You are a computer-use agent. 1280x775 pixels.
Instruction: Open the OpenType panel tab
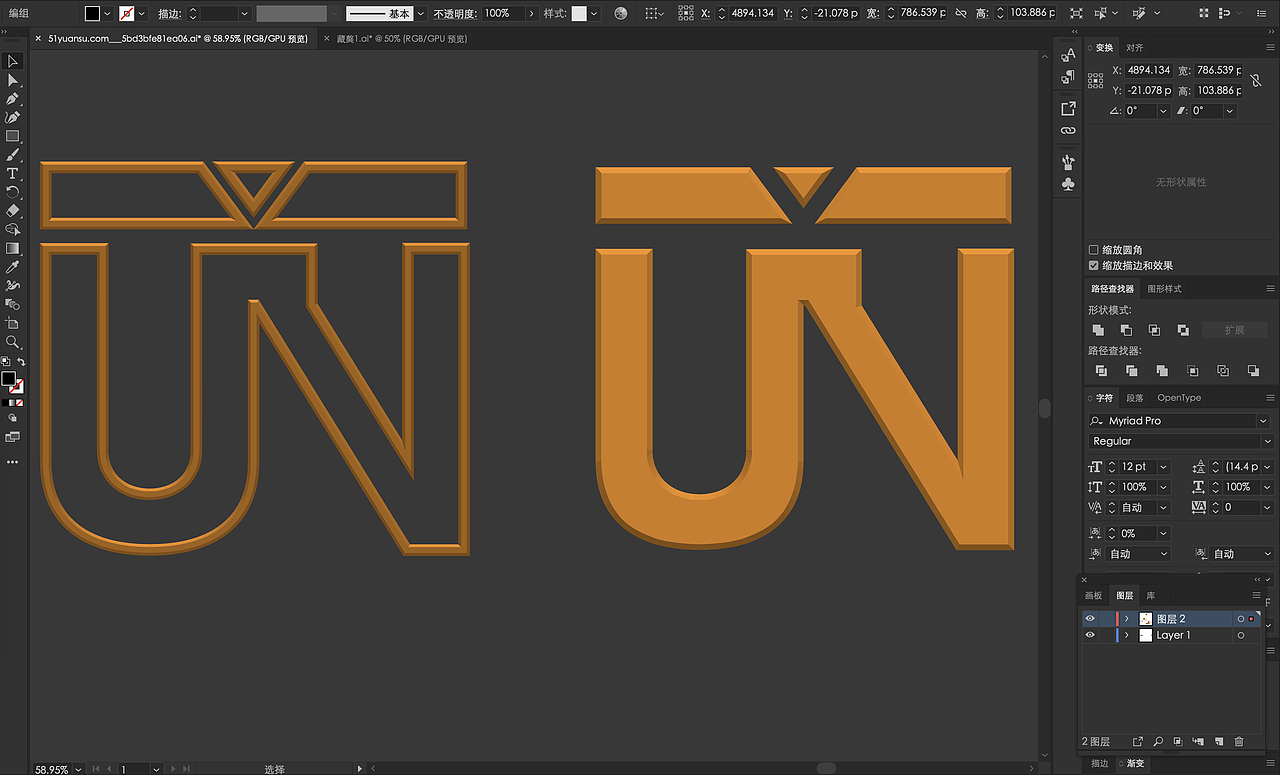tap(1179, 398)
